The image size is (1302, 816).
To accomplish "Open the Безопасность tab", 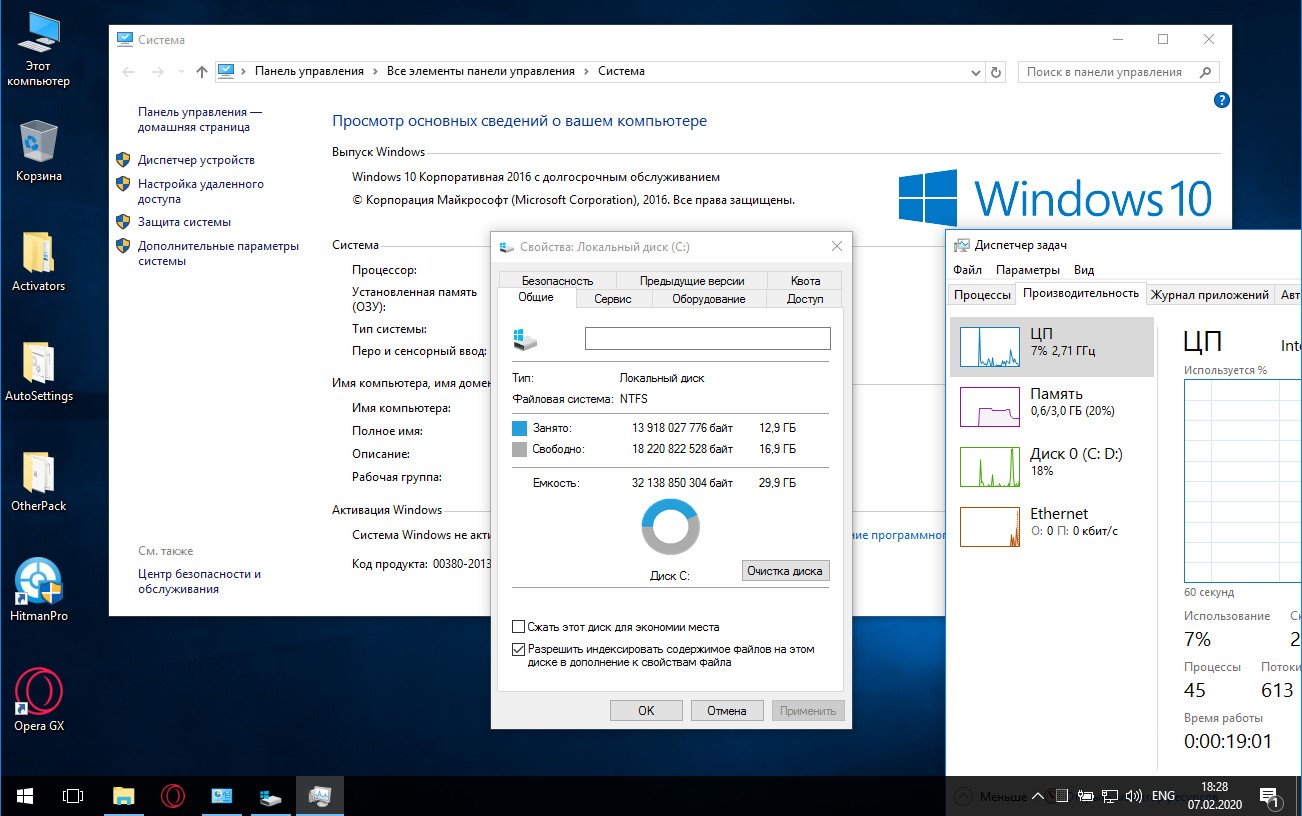I will pyautogui.click(x=556, y=281).
